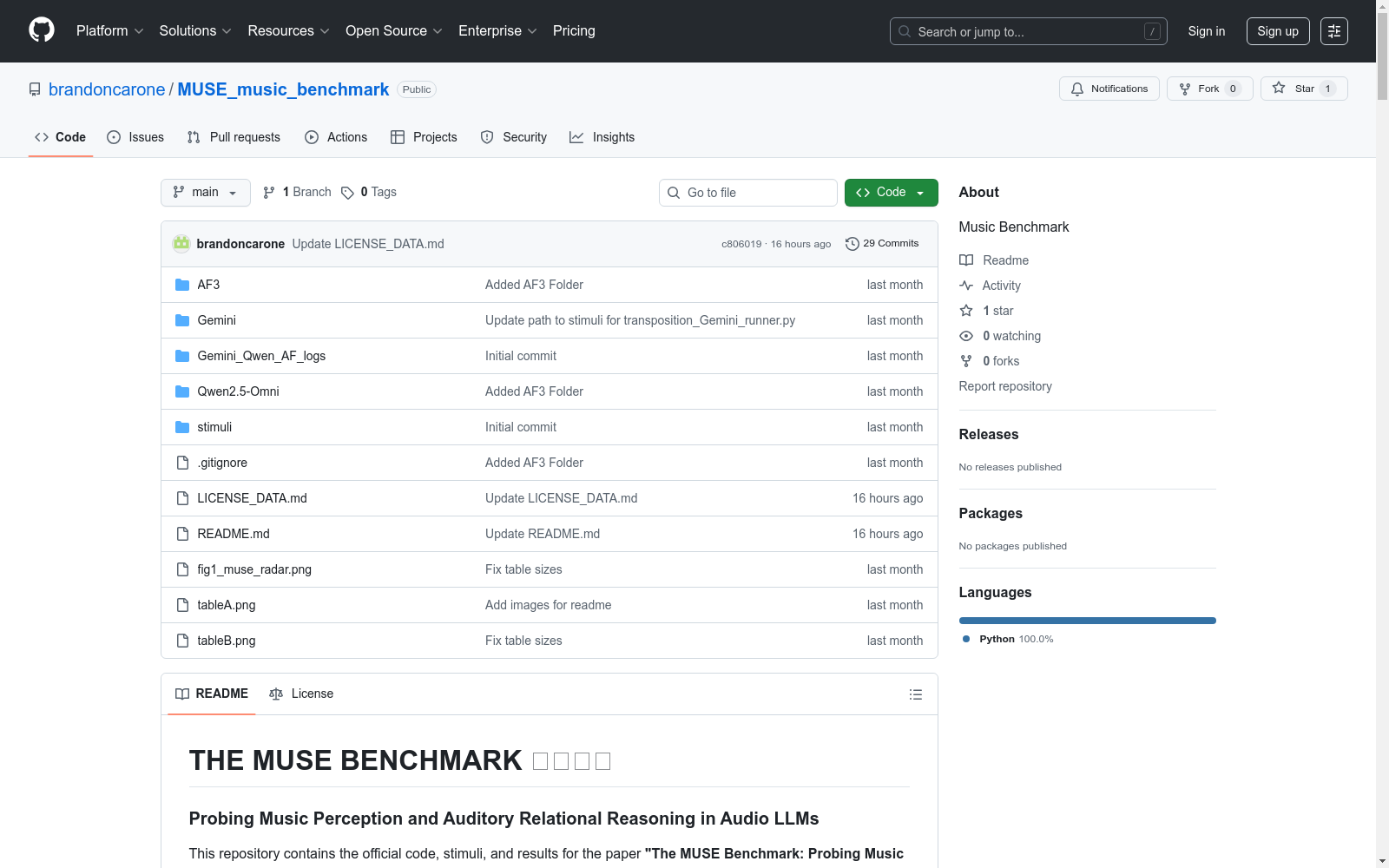Click the Python language bar
This screenshot has height=868, width=1389.
point(1088,621)
